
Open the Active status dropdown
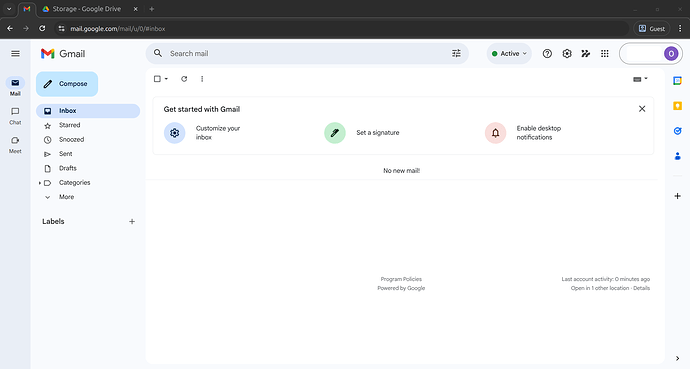509,54
